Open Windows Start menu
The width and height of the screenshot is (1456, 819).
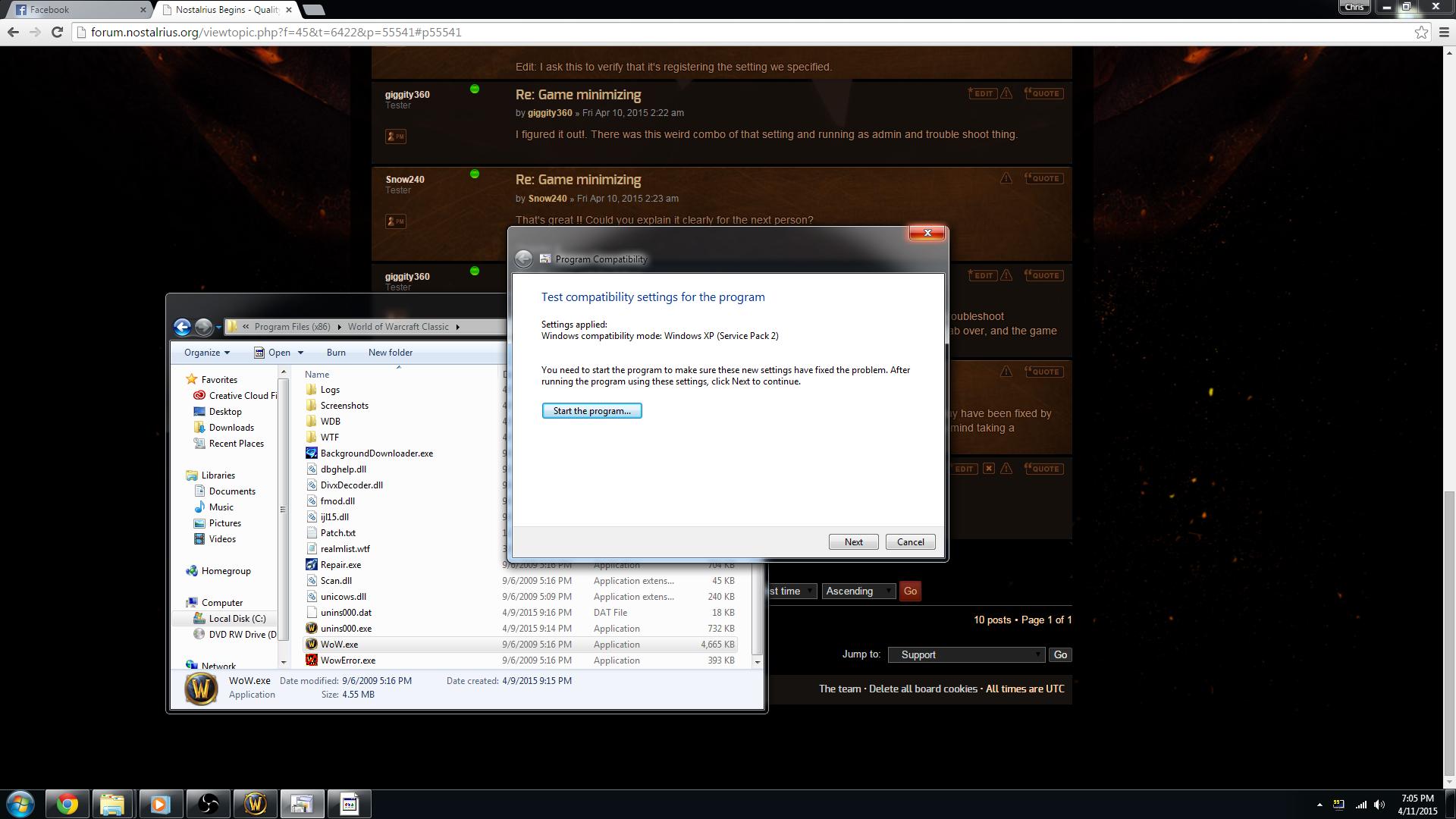point(20,804)
